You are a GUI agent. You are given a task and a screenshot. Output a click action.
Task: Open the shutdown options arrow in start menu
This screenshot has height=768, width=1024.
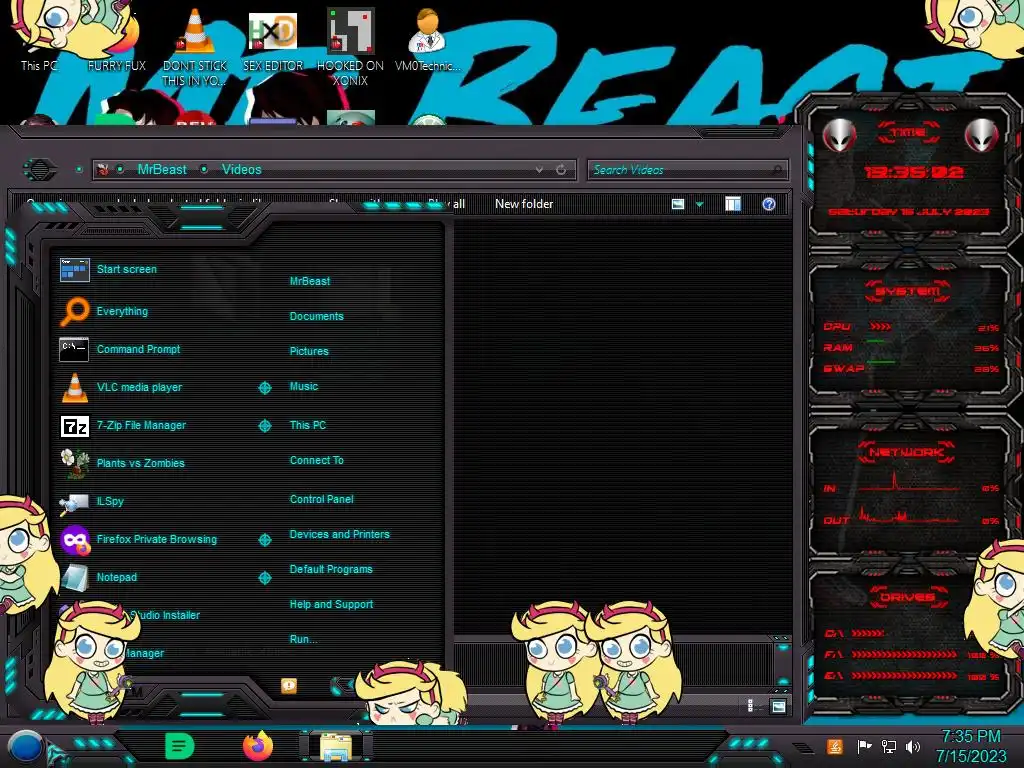click(x=342, y=685)
